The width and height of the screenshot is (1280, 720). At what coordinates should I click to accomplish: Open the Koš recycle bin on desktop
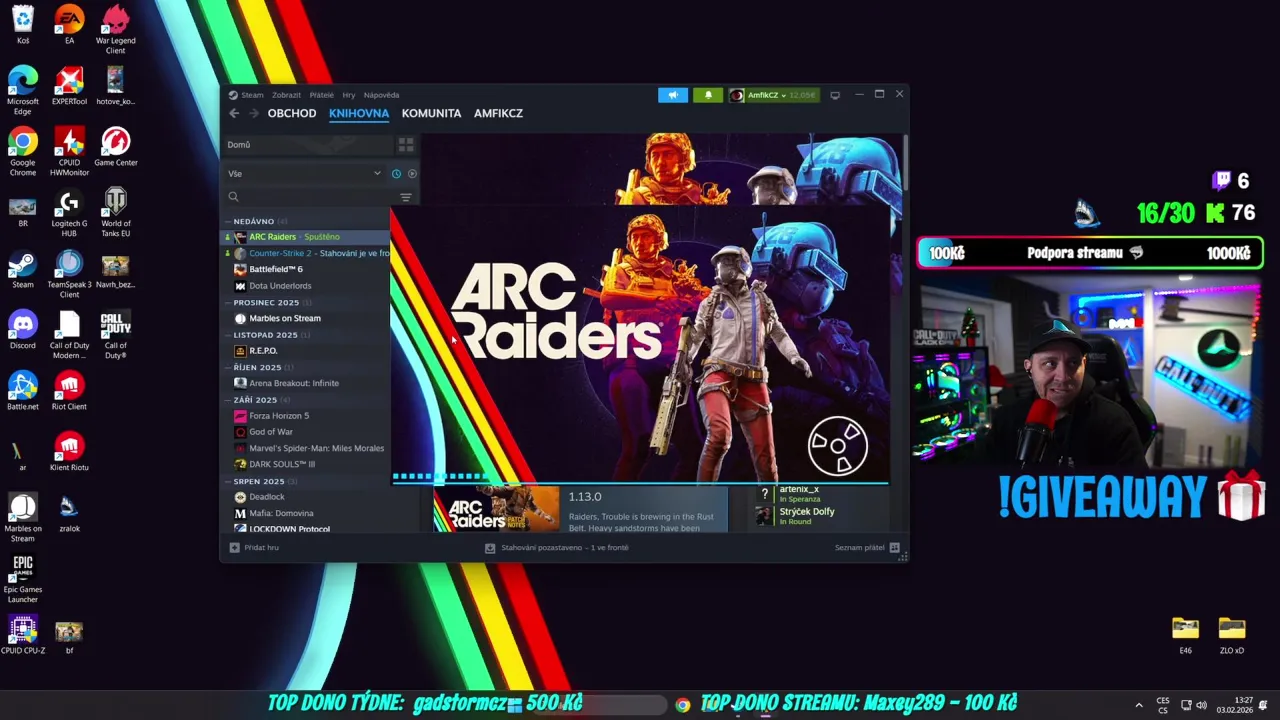click(x=23, y=25)
